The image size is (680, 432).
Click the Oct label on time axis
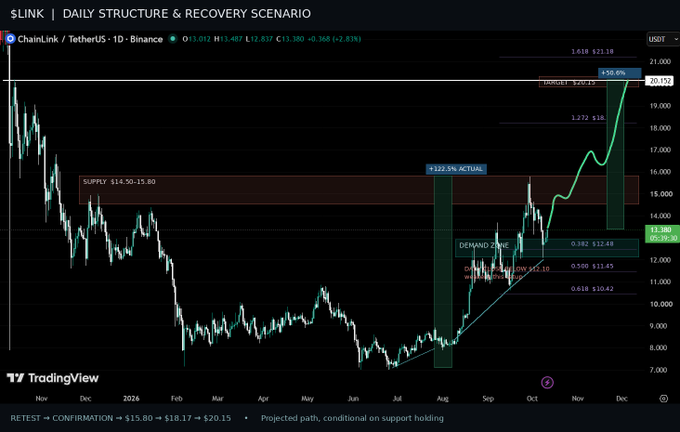click(x=532, y=398)
